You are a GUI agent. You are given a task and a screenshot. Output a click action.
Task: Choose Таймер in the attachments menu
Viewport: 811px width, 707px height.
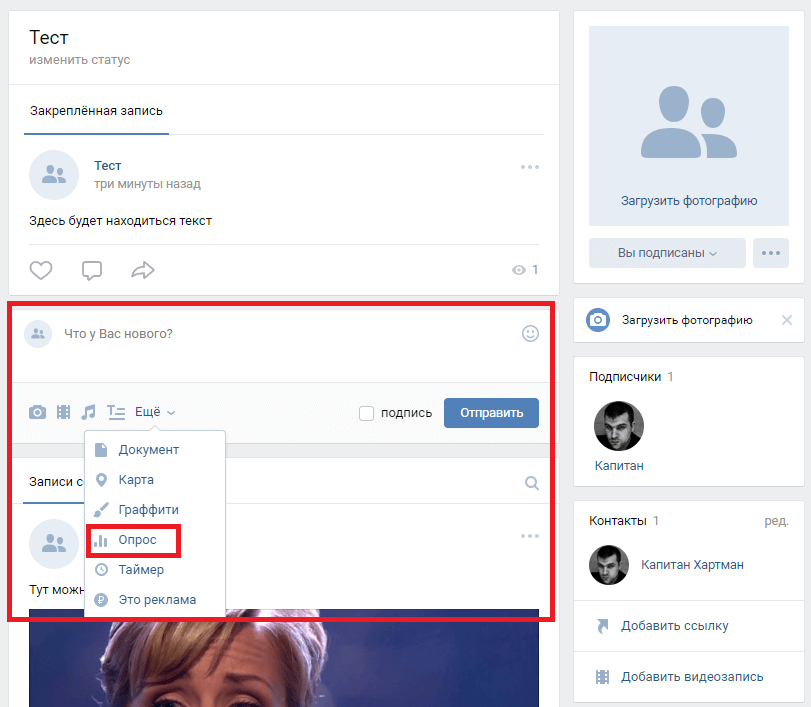(141, 569)
